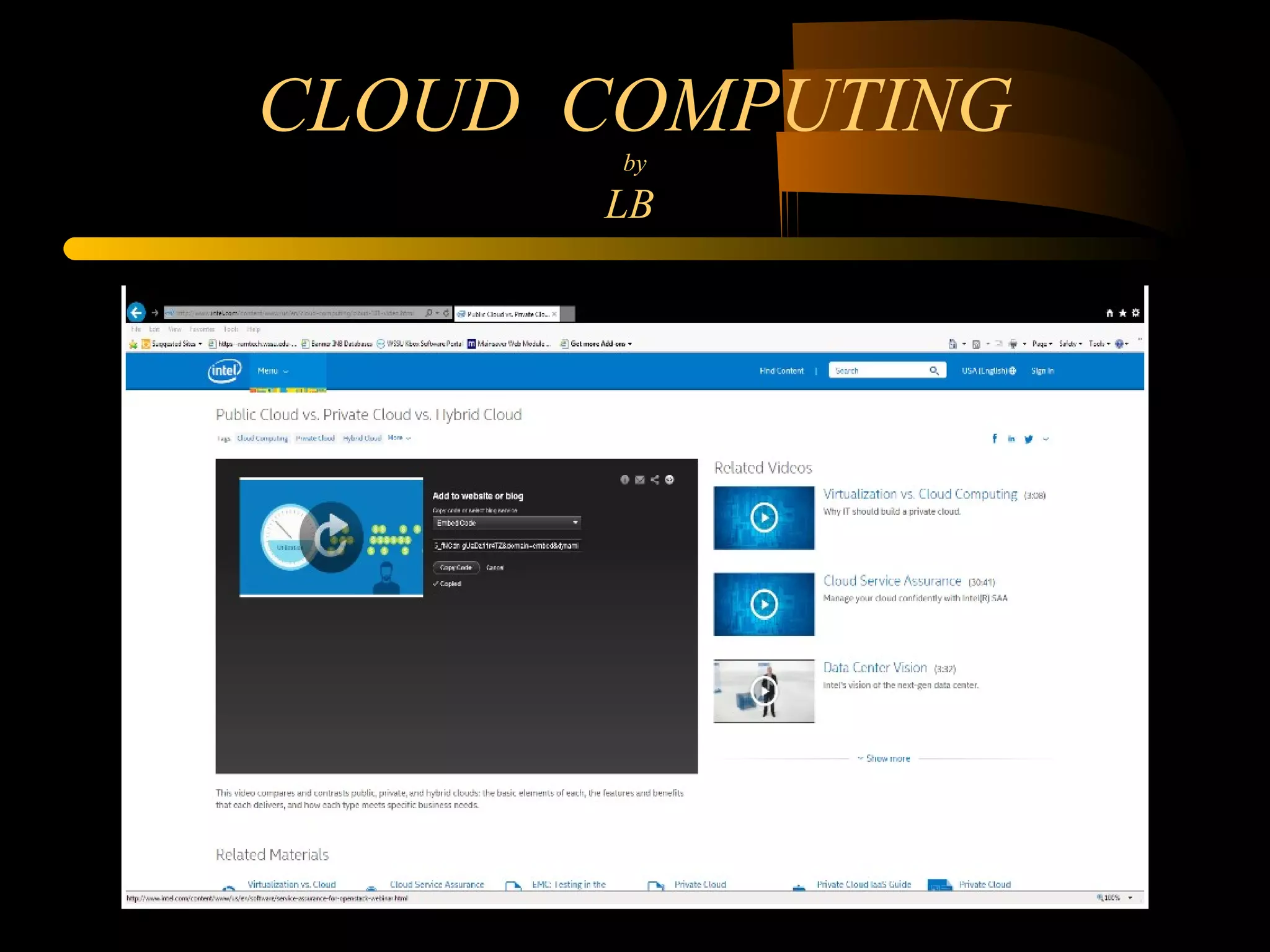
Task: Share on Facebook icon
Action: pyautogui.click(x=995, y=439)
